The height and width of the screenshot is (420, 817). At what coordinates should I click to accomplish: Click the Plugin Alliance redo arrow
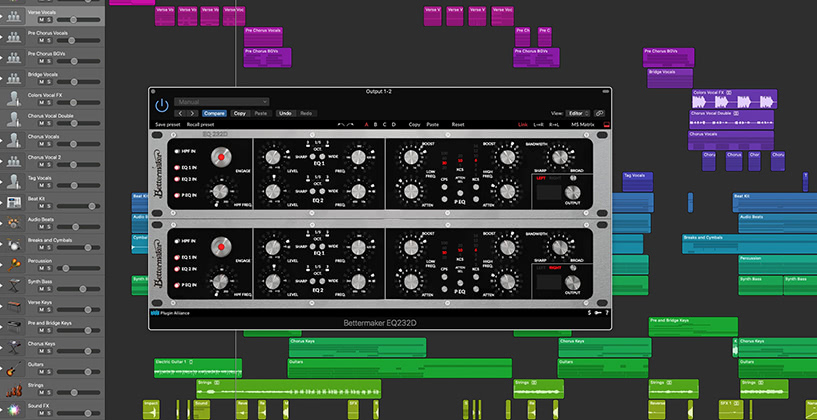point(350,125)
